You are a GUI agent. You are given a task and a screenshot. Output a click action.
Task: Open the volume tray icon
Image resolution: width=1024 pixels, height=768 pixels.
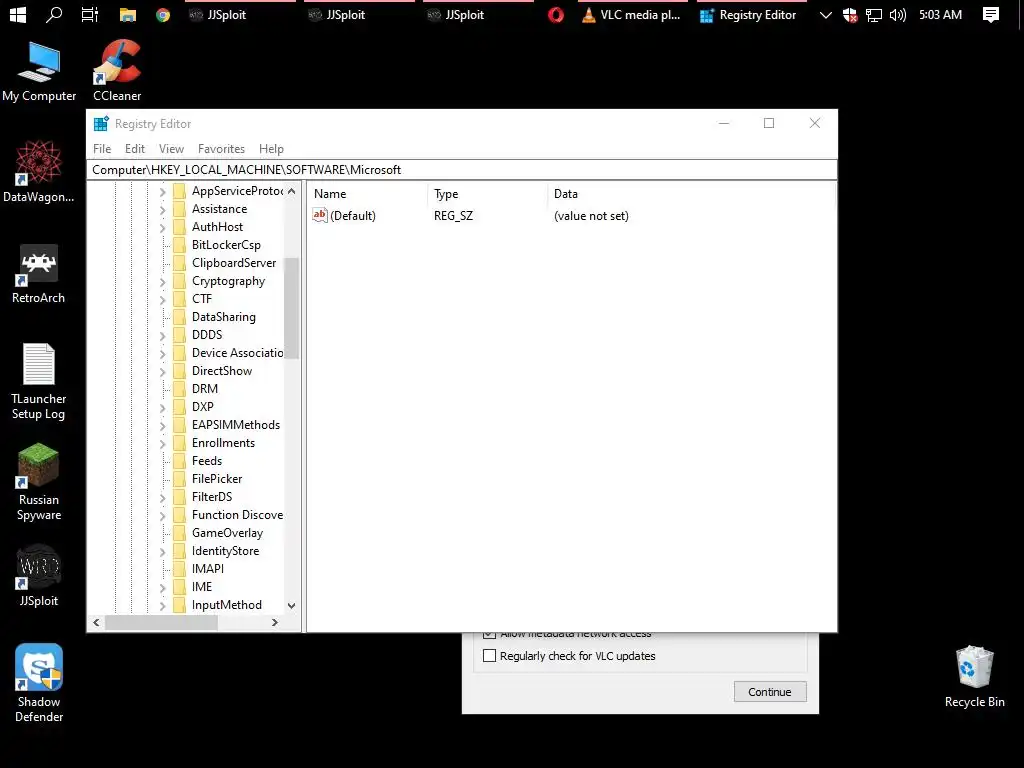[898, 15]
